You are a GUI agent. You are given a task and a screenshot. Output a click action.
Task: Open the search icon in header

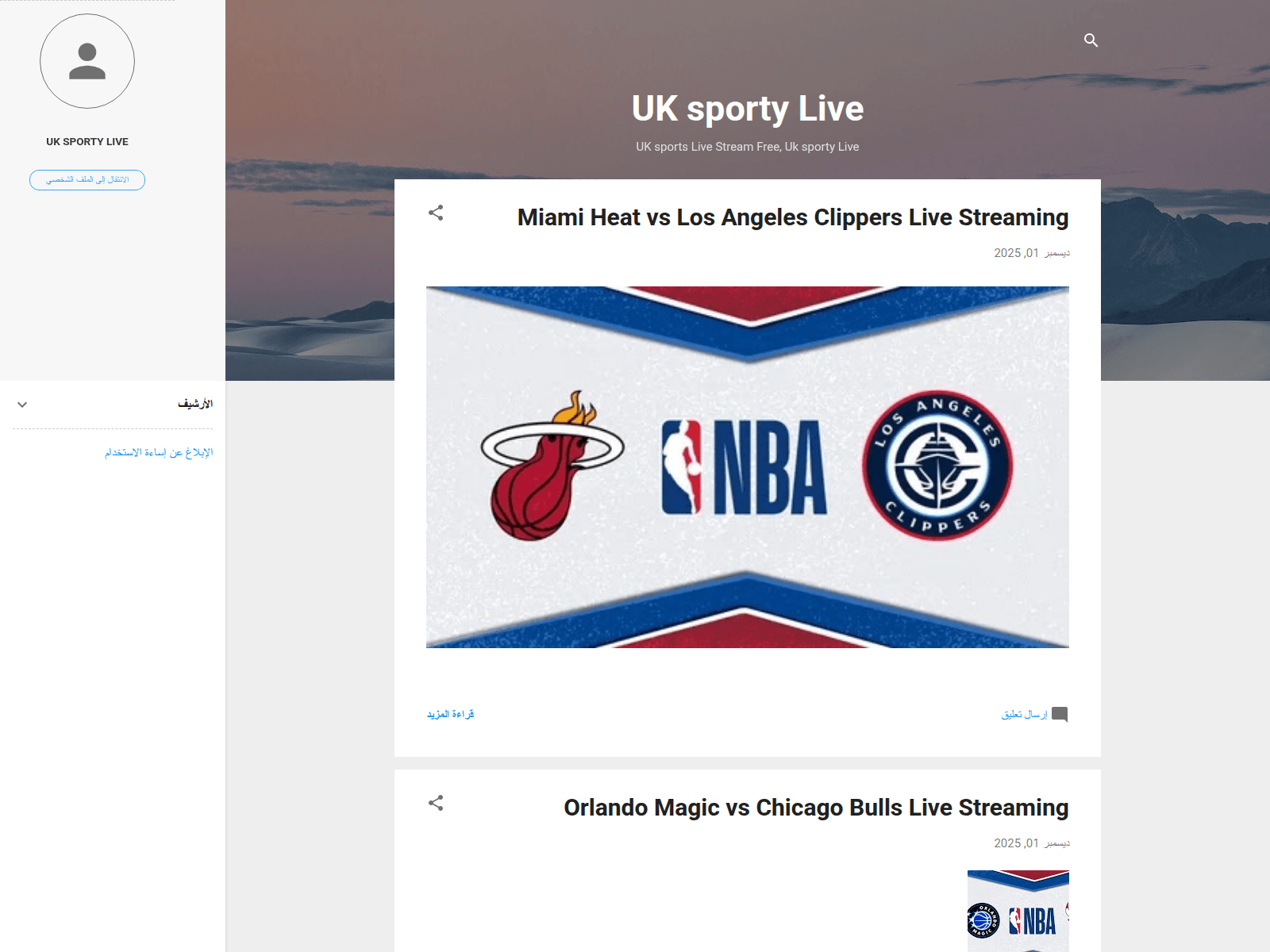pos(1091,40)
